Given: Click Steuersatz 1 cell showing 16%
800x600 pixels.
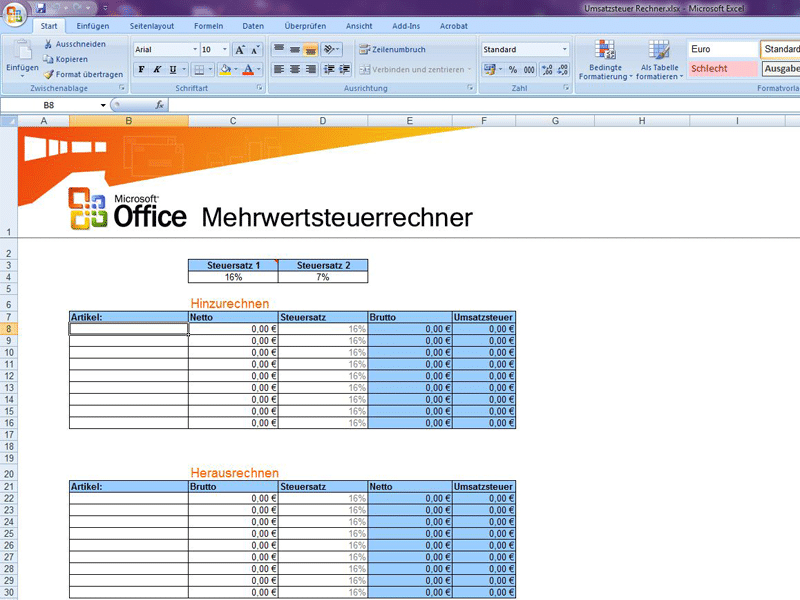Looking at the screenshot, I should (233, 277).
